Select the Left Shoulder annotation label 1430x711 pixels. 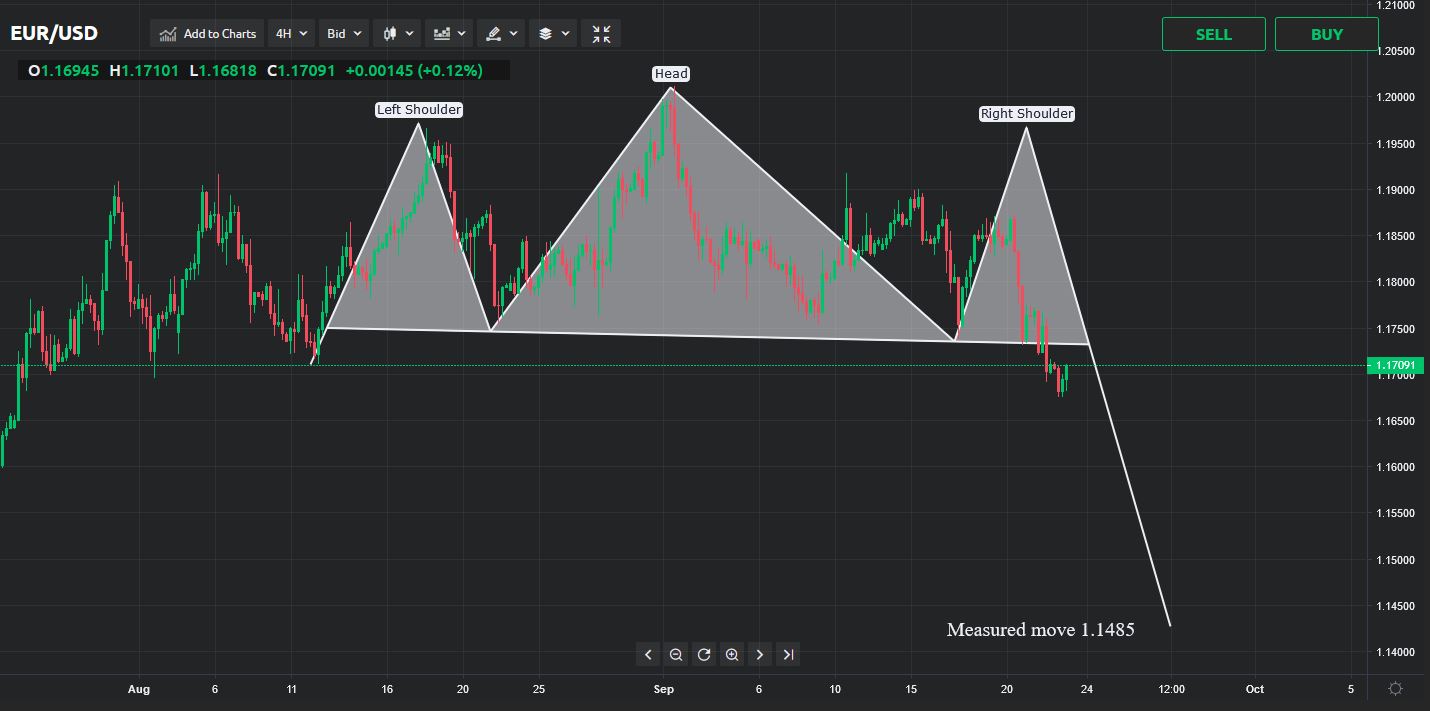click(419, 109)
